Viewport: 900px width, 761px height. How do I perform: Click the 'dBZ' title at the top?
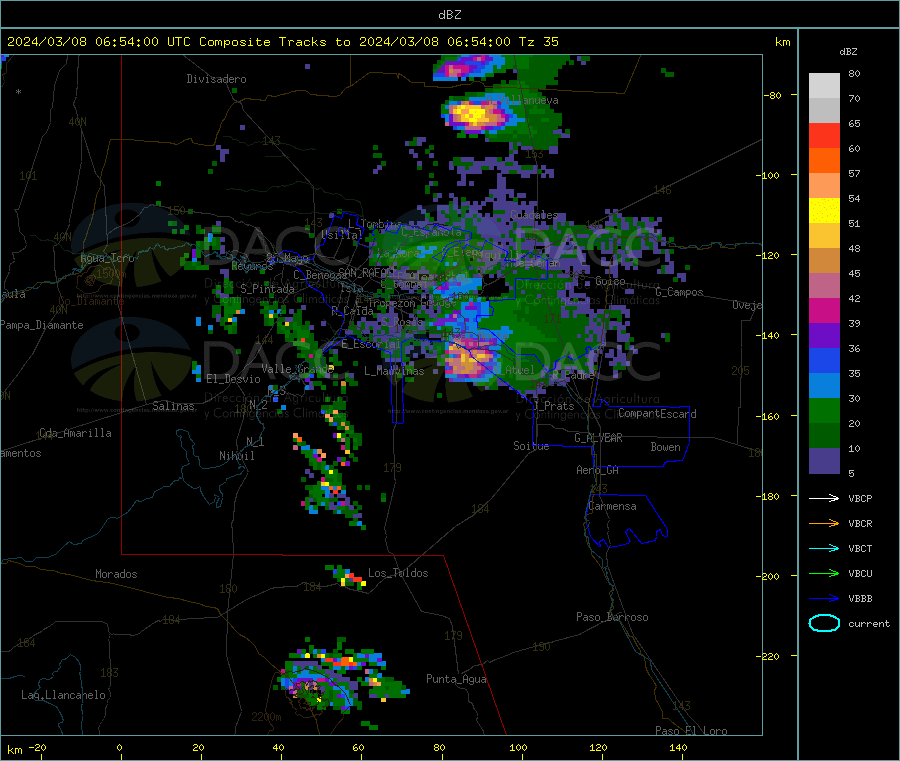(449, 15)
